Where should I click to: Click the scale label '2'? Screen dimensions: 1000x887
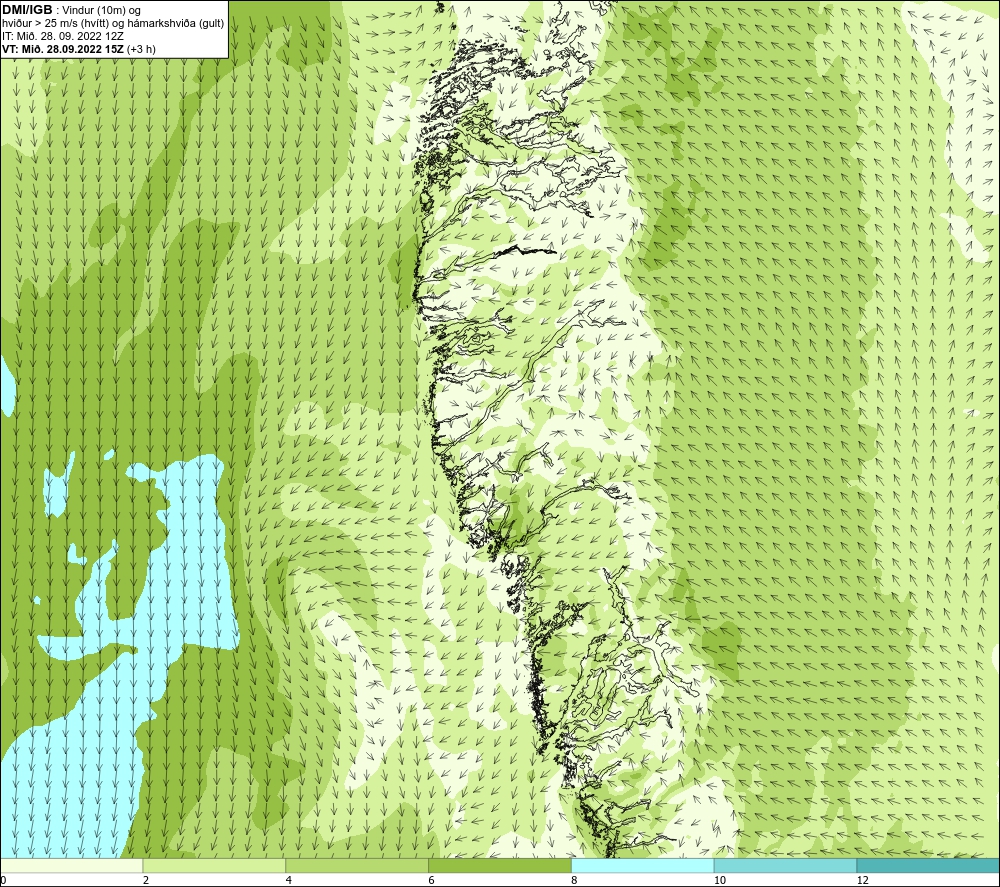tap(146, 880)
